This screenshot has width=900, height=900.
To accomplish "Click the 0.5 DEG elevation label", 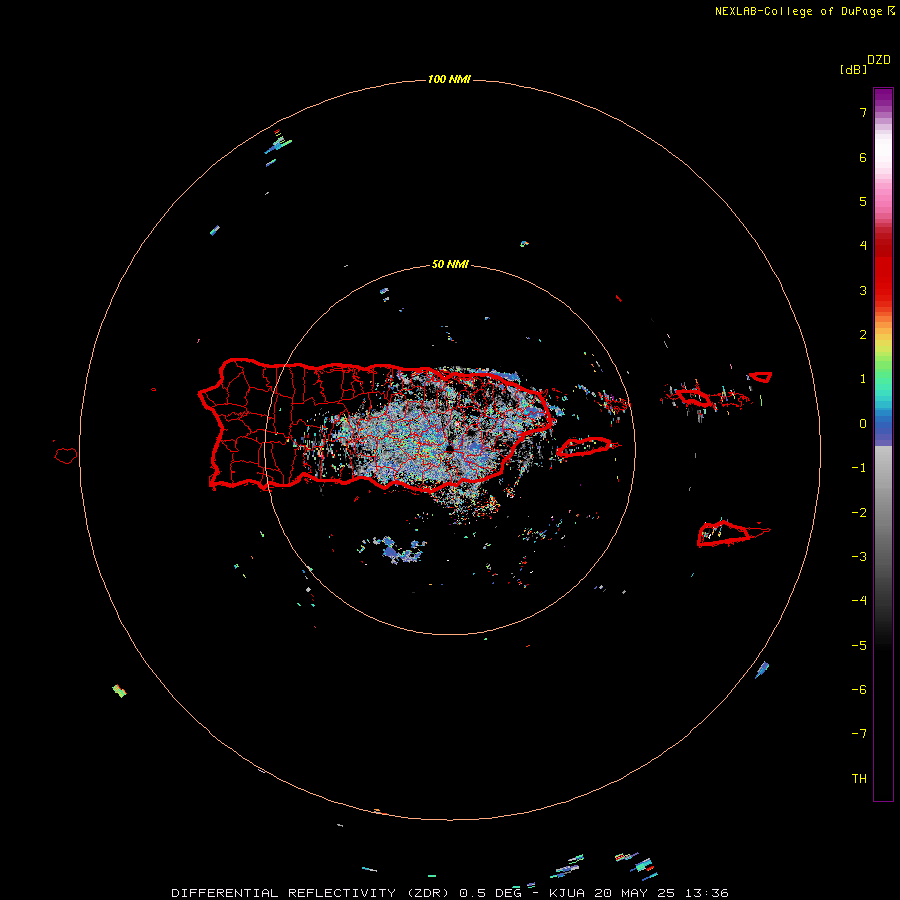I will 491,893.
